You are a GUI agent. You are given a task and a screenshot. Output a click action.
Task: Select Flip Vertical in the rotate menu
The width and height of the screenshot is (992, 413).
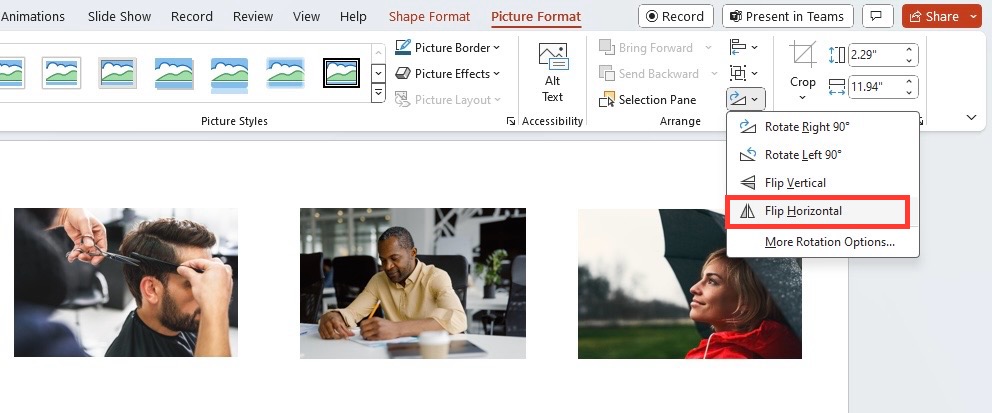(x=822, y=183)
